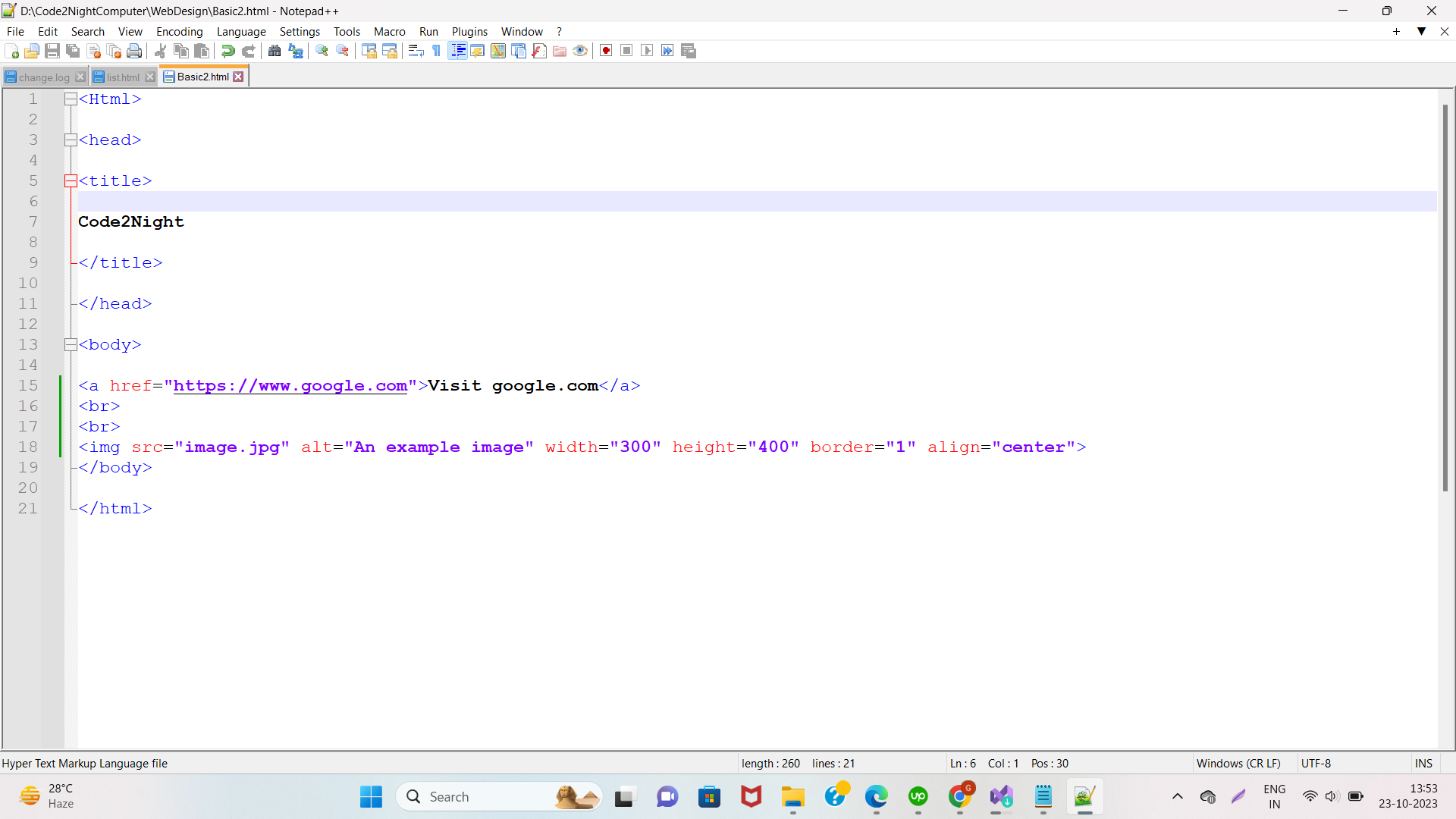Redo the last undone edit
1456x819 pixels.
click(249, 51)
